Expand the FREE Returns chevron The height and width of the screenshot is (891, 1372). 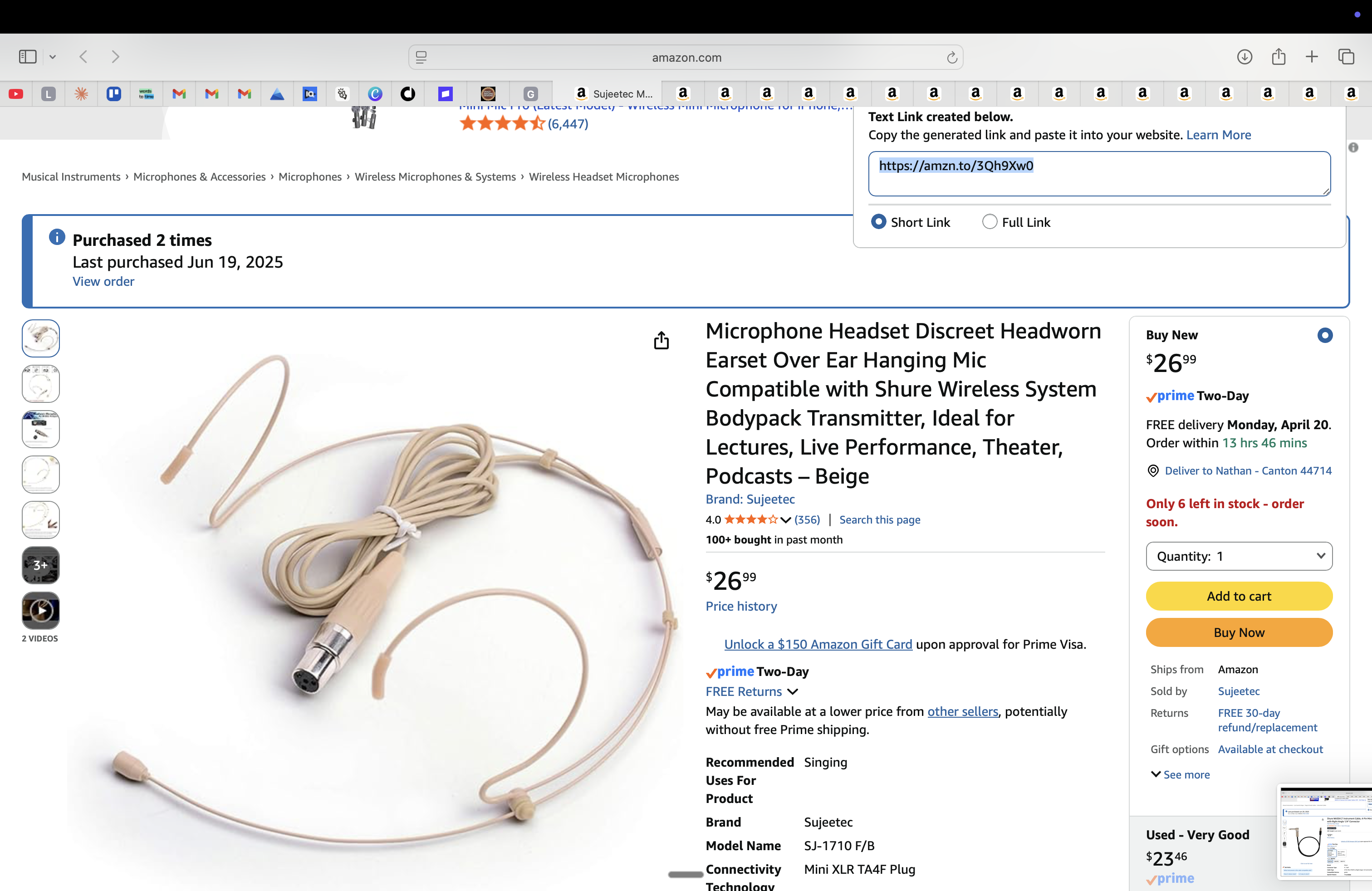click(793, 691)
